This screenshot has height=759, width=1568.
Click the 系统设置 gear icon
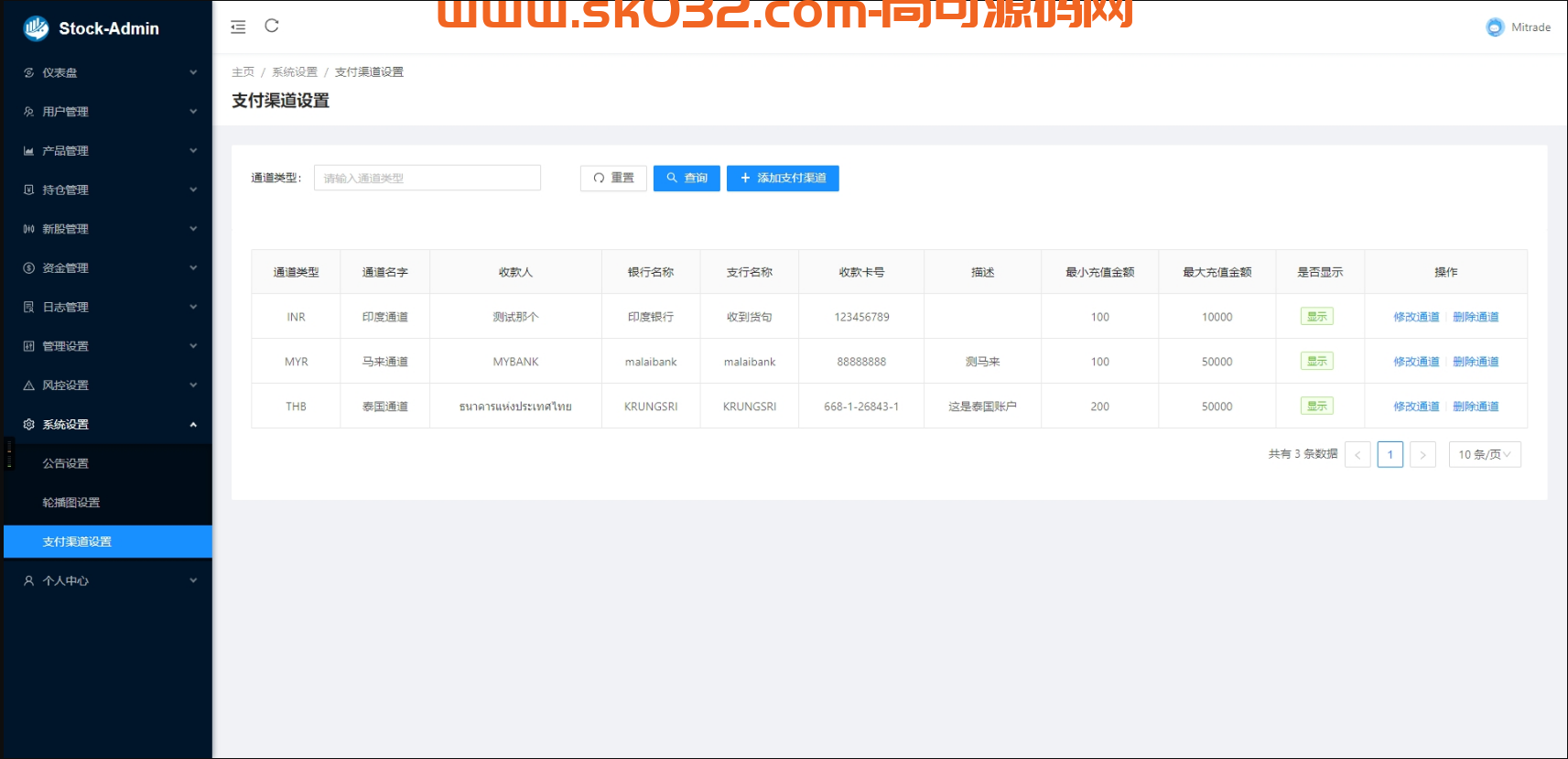tap(29, 424)
